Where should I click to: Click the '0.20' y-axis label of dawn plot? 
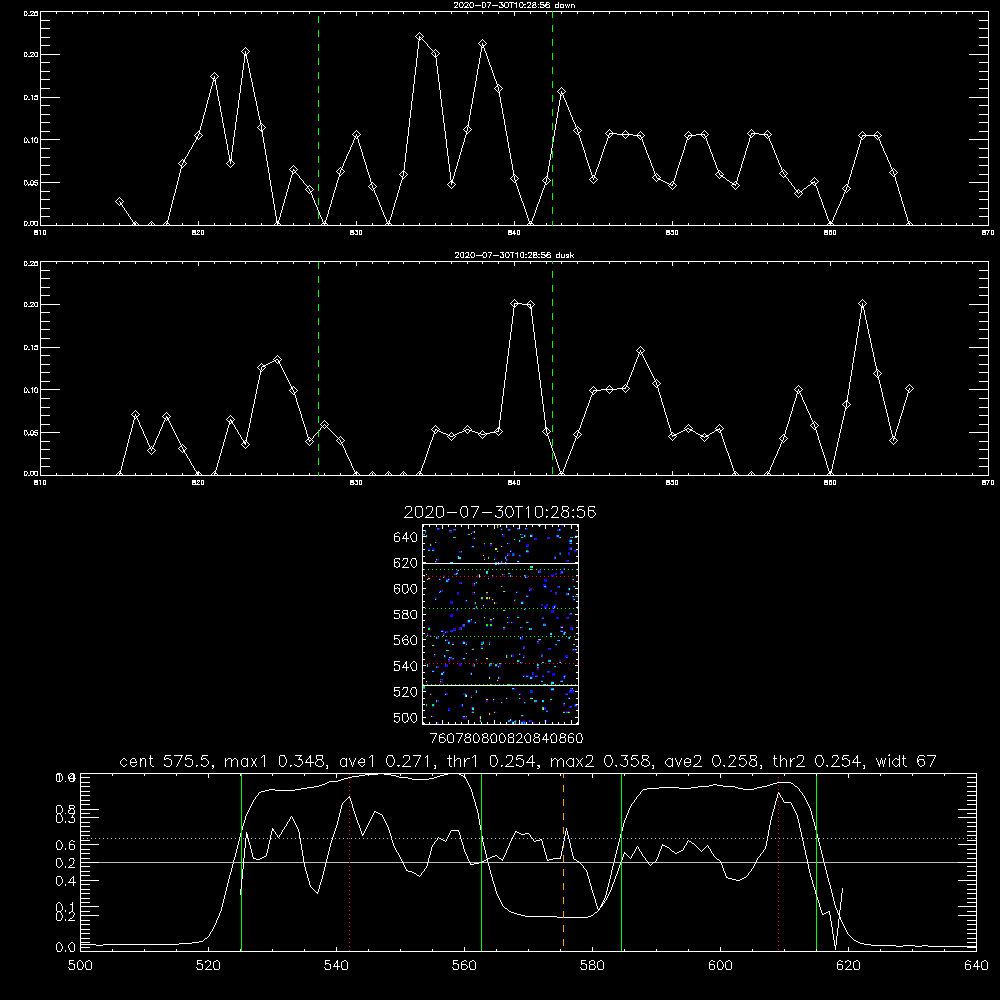[31, 55]
